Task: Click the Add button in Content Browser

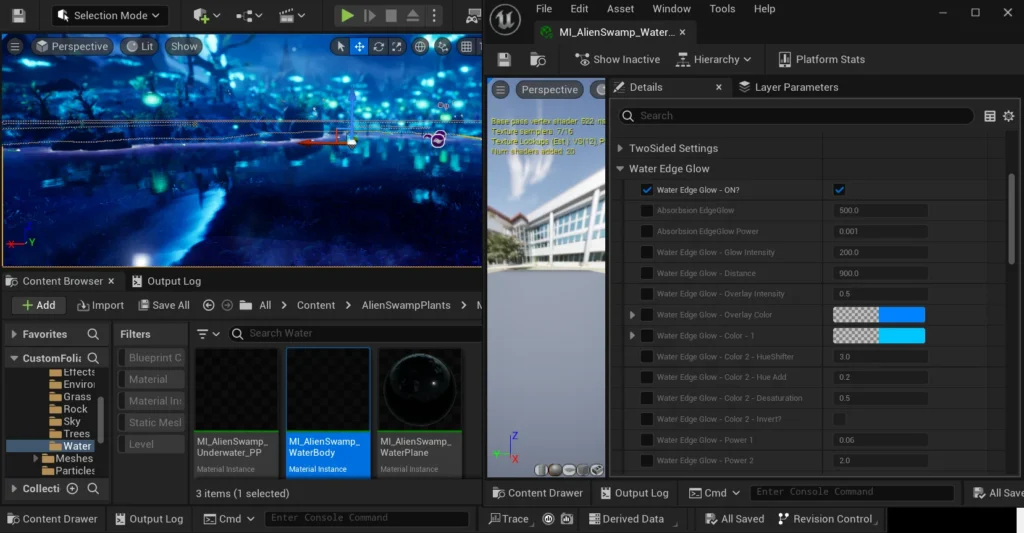Action: pos(37,305)
